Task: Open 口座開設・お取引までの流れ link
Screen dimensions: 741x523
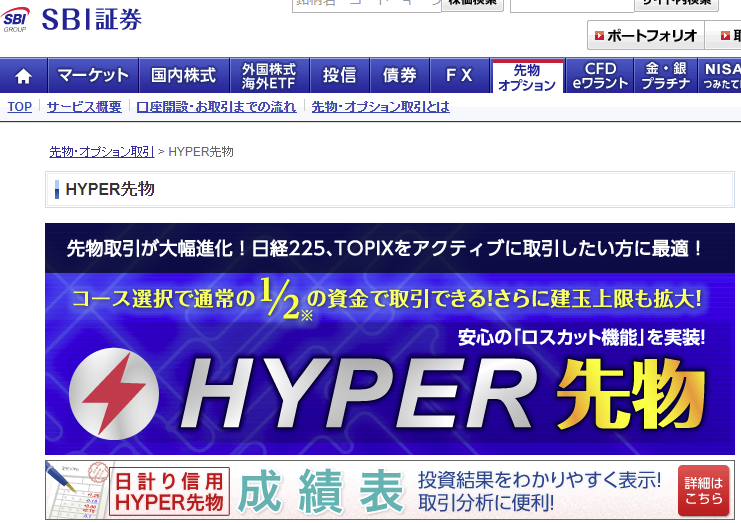Action: pos(216,107)
